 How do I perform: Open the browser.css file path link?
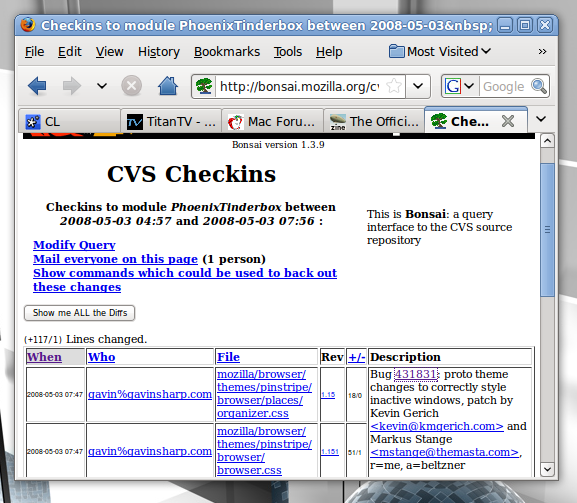264,451
